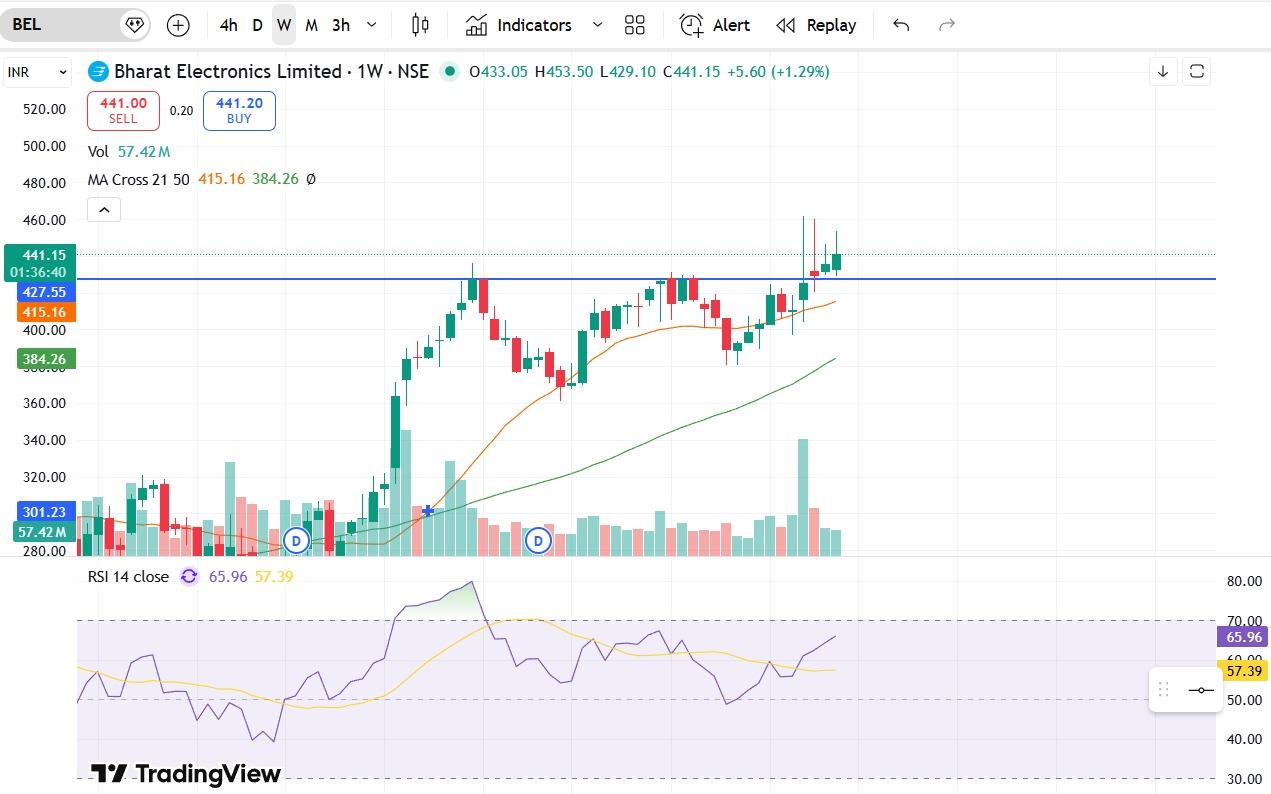Click the 65.96 RSI value label
The image size is (1271, 794).
pyautogui.click(x=1242, y=637)
